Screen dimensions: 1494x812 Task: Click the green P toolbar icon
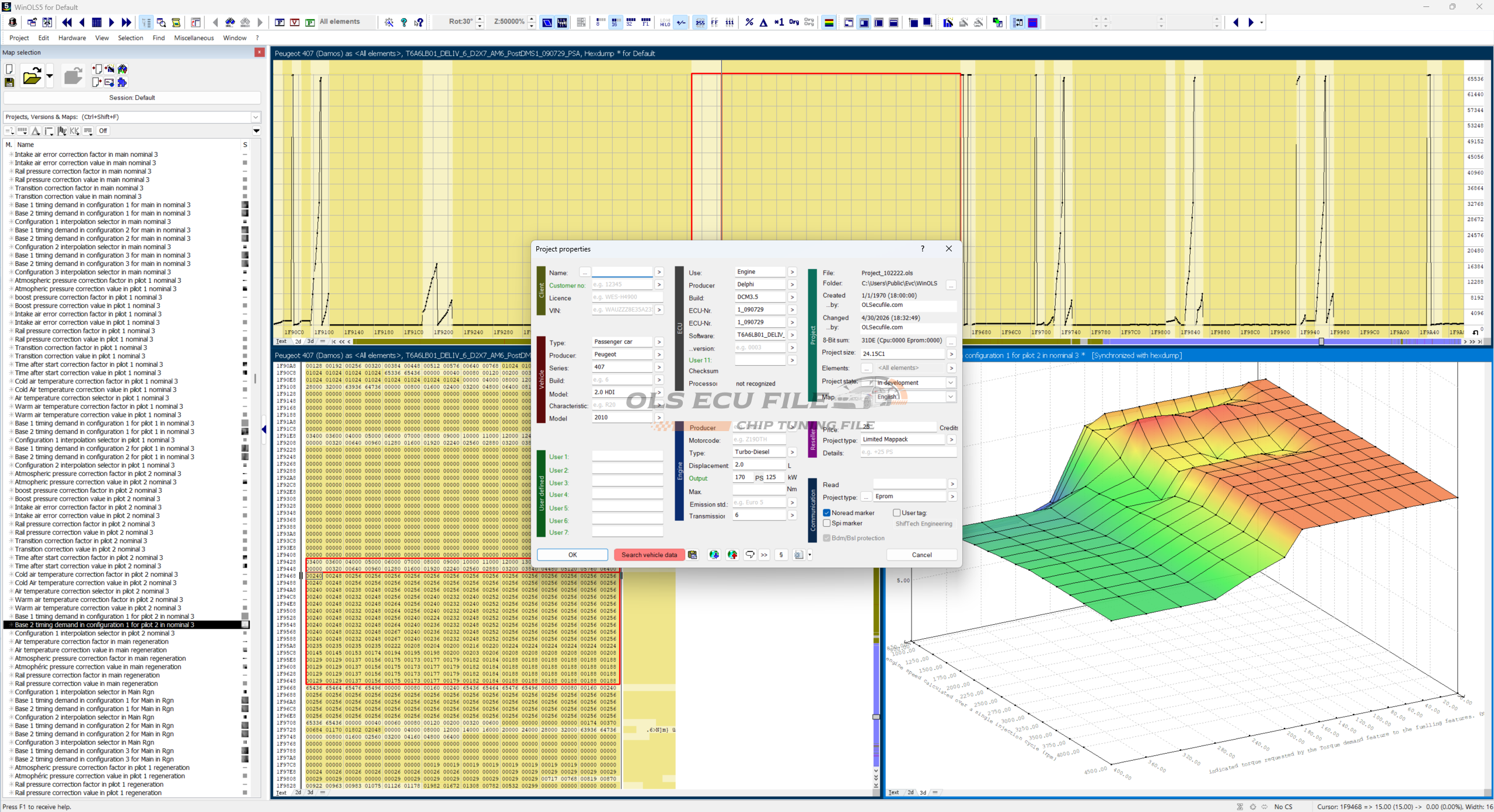[x=310, y=22]
